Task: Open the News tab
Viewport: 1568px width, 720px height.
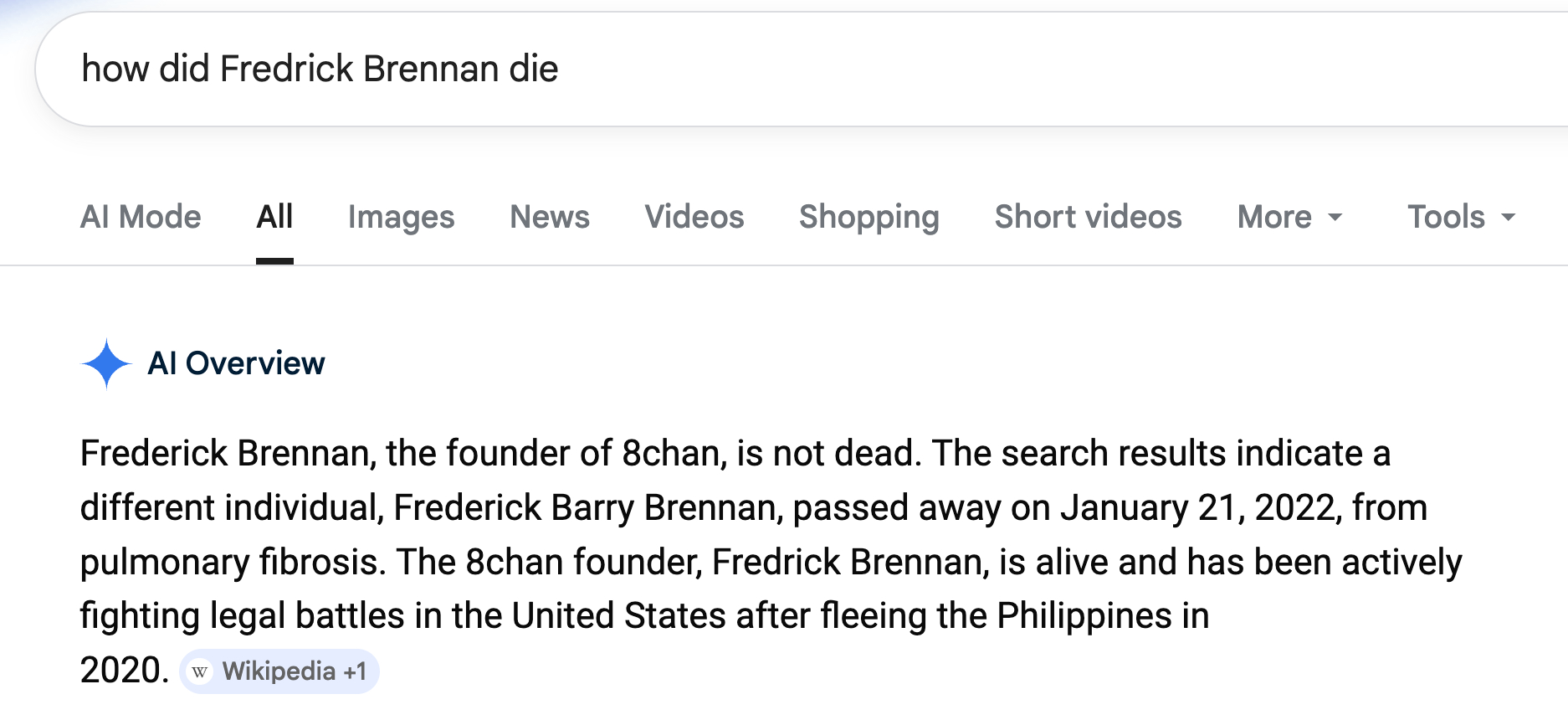Action: coord(550,217)
